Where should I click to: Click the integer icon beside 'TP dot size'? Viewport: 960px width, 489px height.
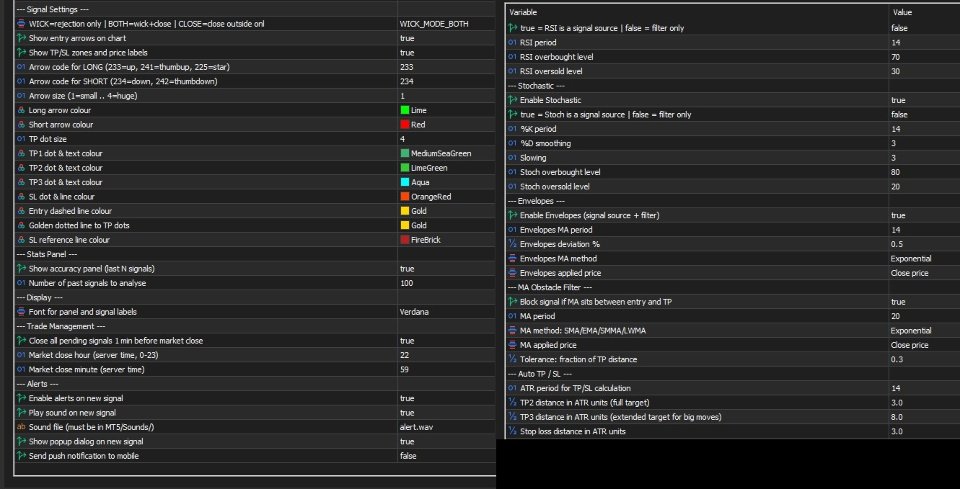21,139
